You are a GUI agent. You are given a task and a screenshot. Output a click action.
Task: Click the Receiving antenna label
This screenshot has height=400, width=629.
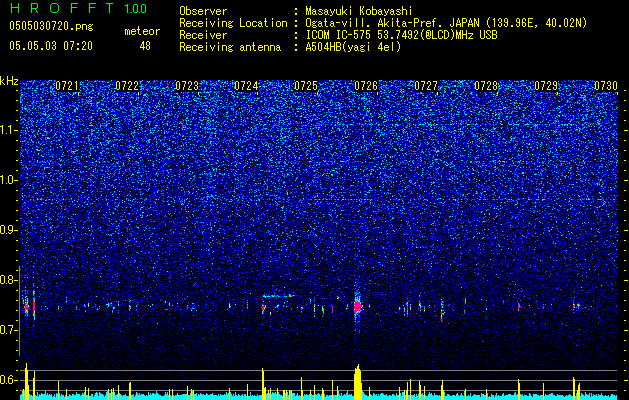point(230,47)
